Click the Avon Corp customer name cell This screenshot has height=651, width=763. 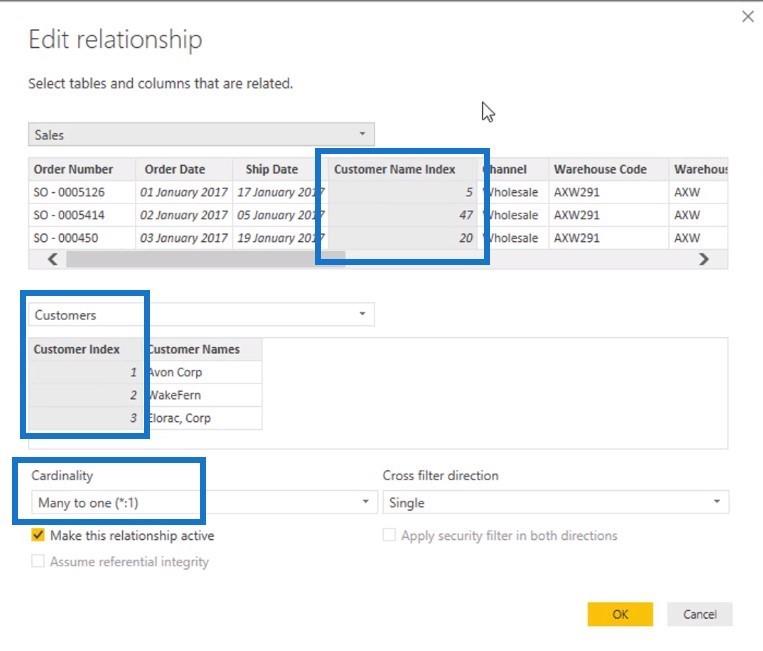[202, 372]
